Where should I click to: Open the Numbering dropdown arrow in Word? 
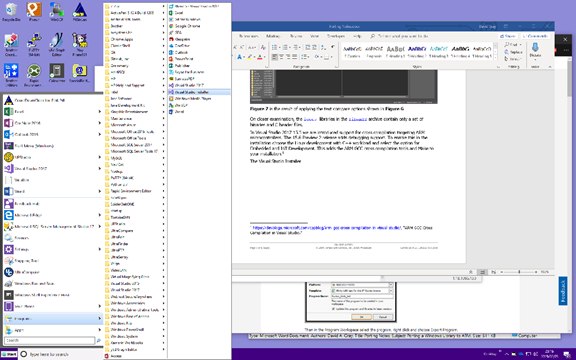click(289, 47)
